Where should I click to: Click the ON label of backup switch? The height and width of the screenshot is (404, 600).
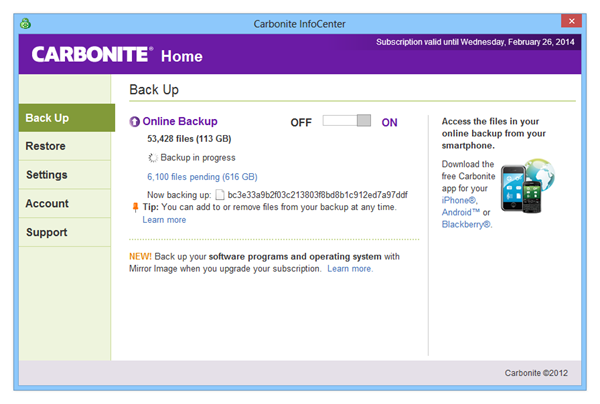point(389,122)
